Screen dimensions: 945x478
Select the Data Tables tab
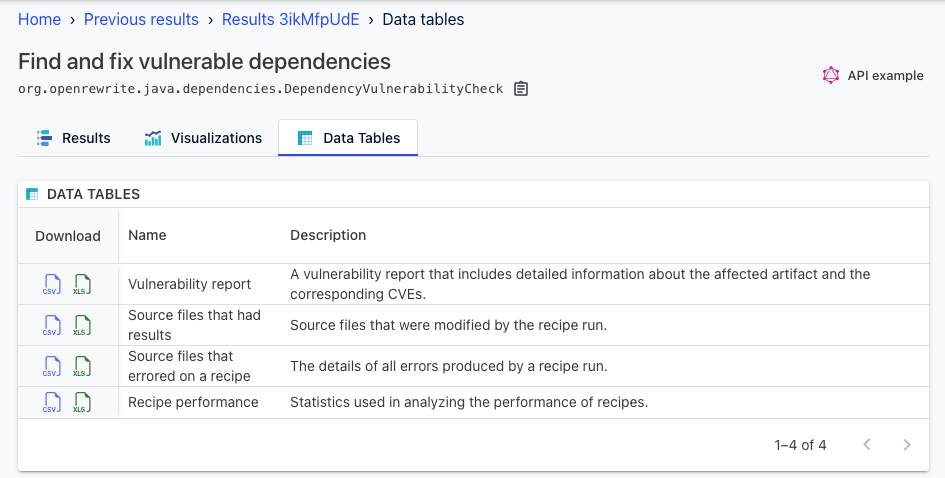click(x=348, y=138)
